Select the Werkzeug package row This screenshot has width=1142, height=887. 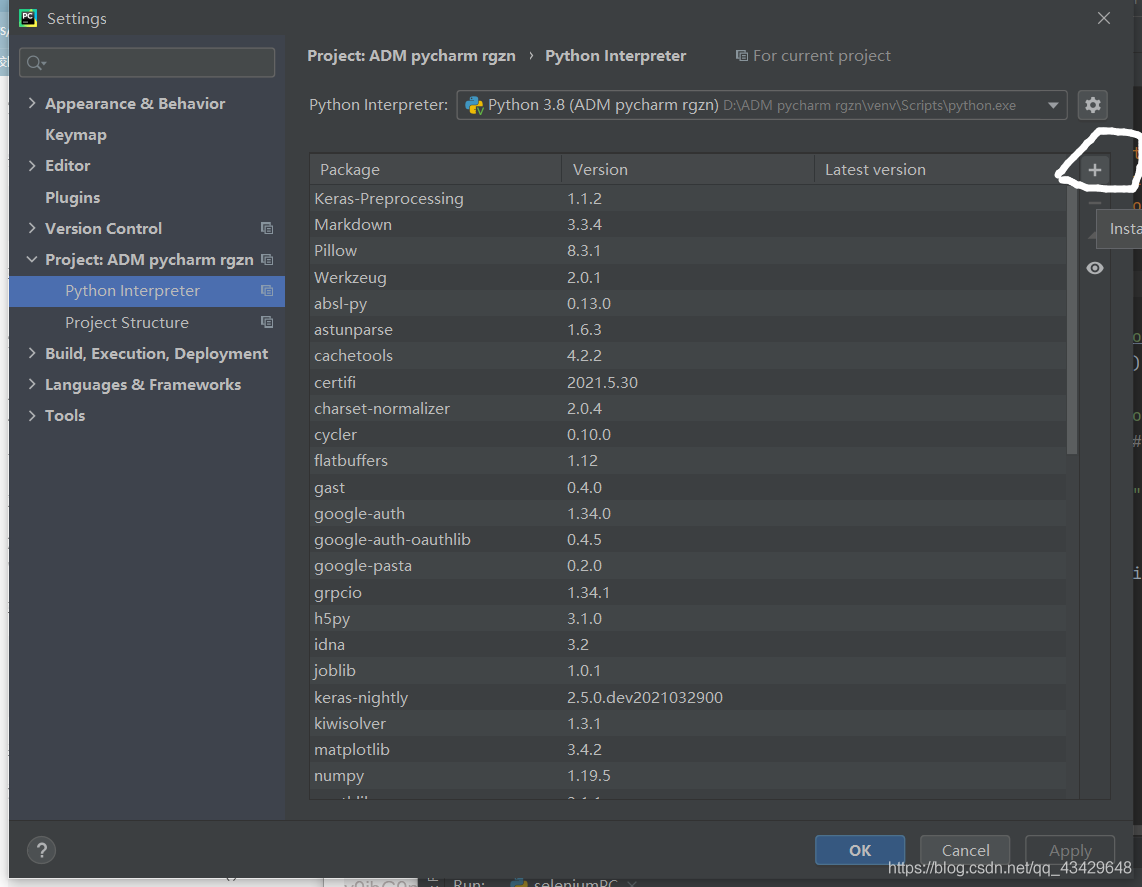point(688,277)
